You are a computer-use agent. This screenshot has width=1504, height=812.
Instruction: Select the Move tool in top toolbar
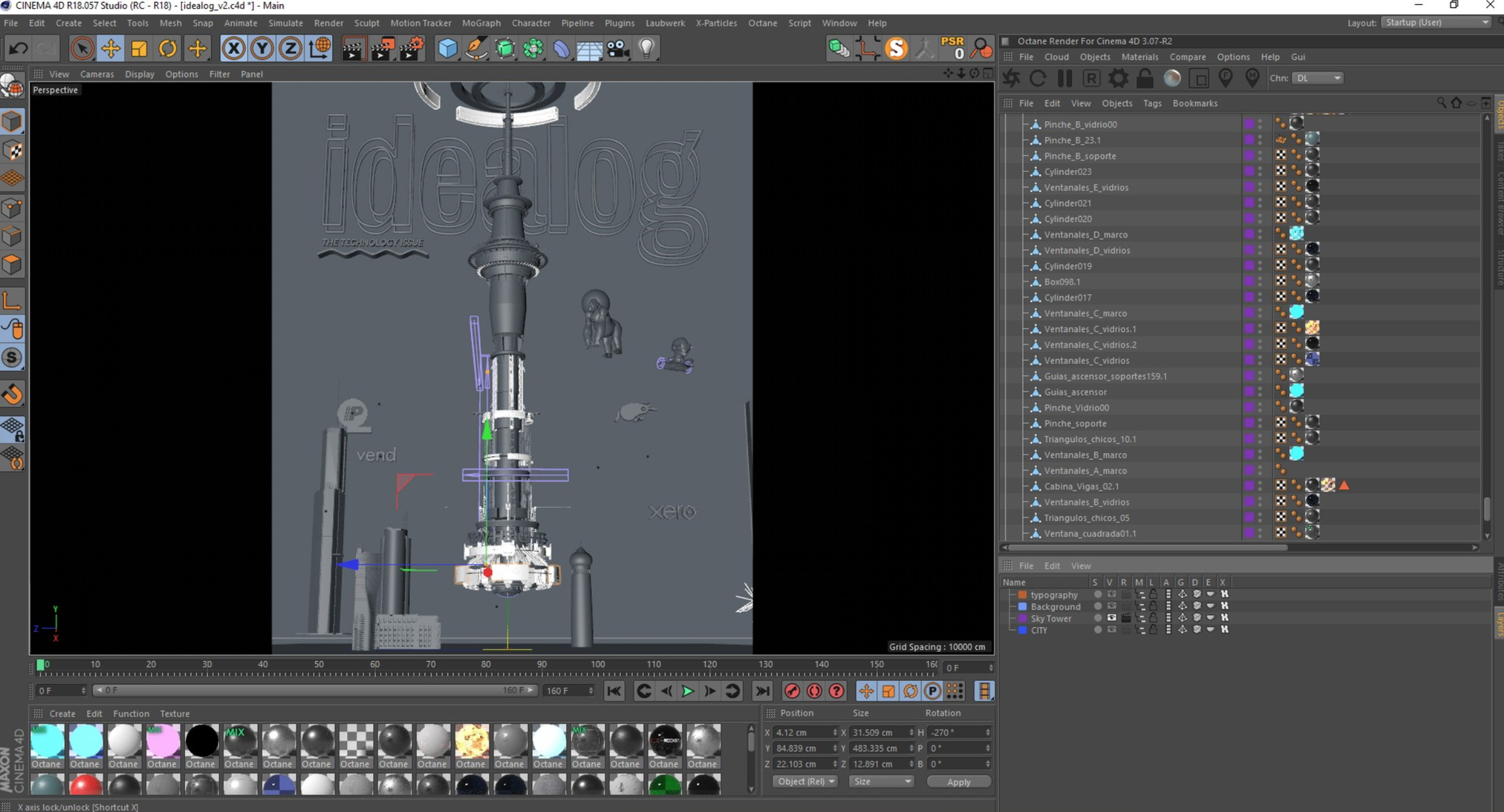pos(111,48)
